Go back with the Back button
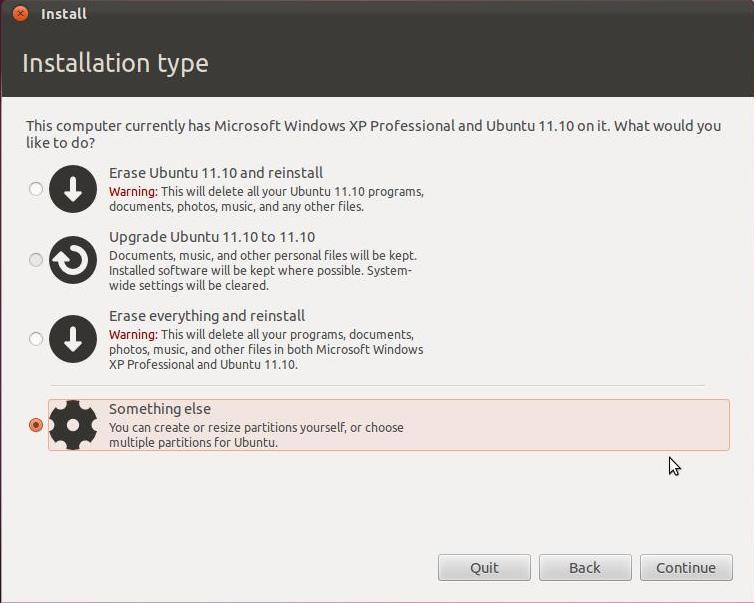754x603 pixels. pyautogui.click(x=585, y=567)
